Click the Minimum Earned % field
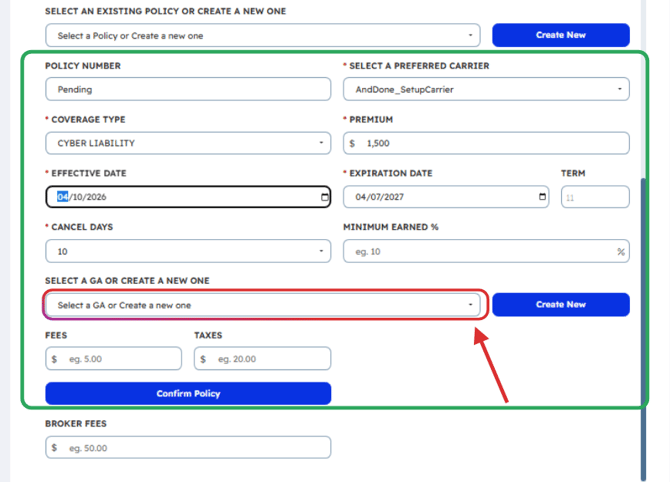Screen dimensions: 670x482 tap(480, 251)
